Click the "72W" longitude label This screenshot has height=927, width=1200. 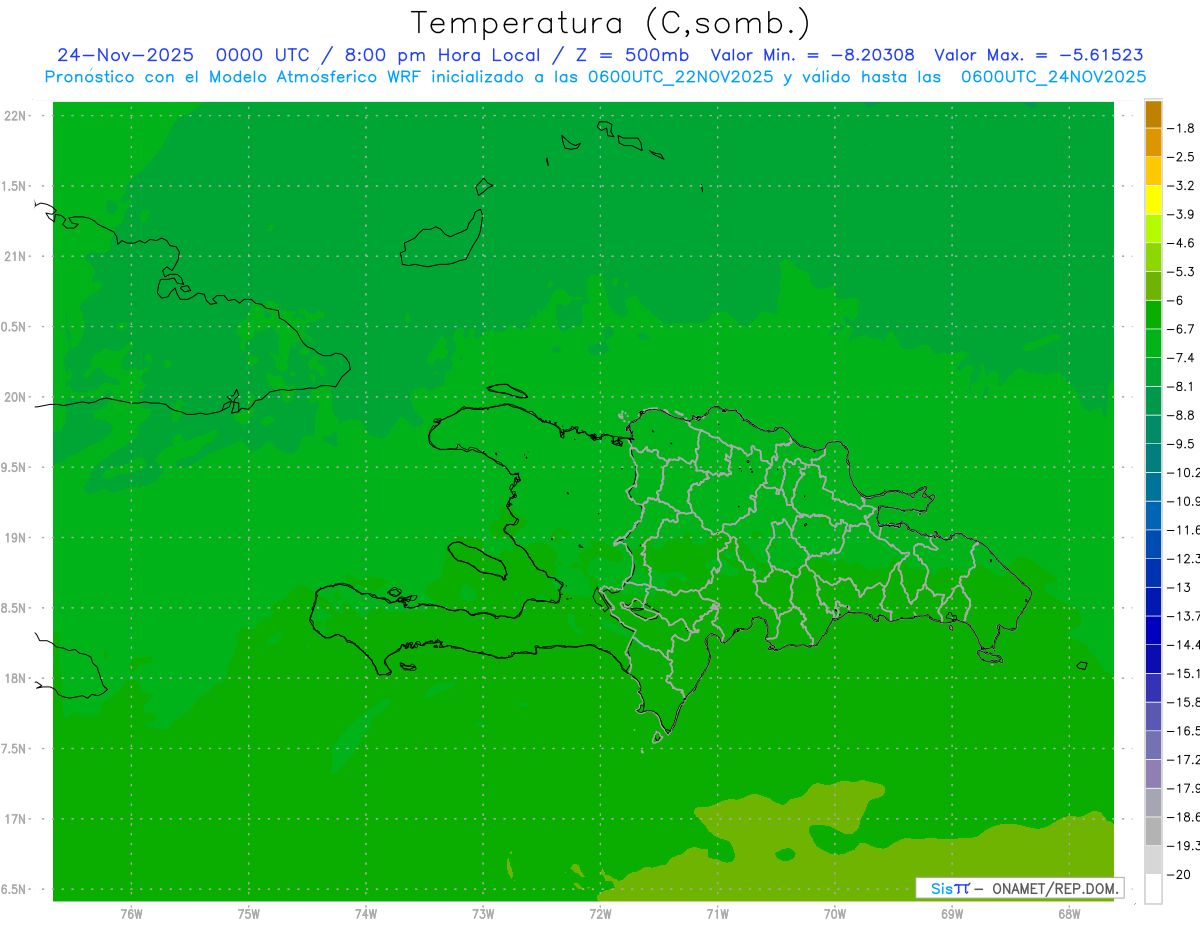(x=601, y=913)
